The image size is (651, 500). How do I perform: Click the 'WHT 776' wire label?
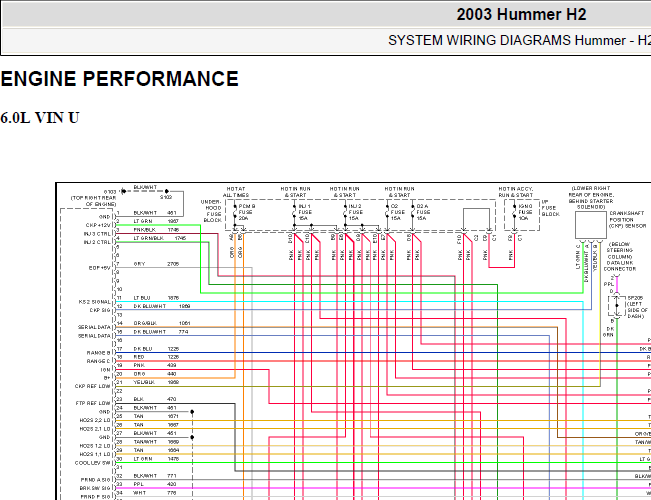155,493
